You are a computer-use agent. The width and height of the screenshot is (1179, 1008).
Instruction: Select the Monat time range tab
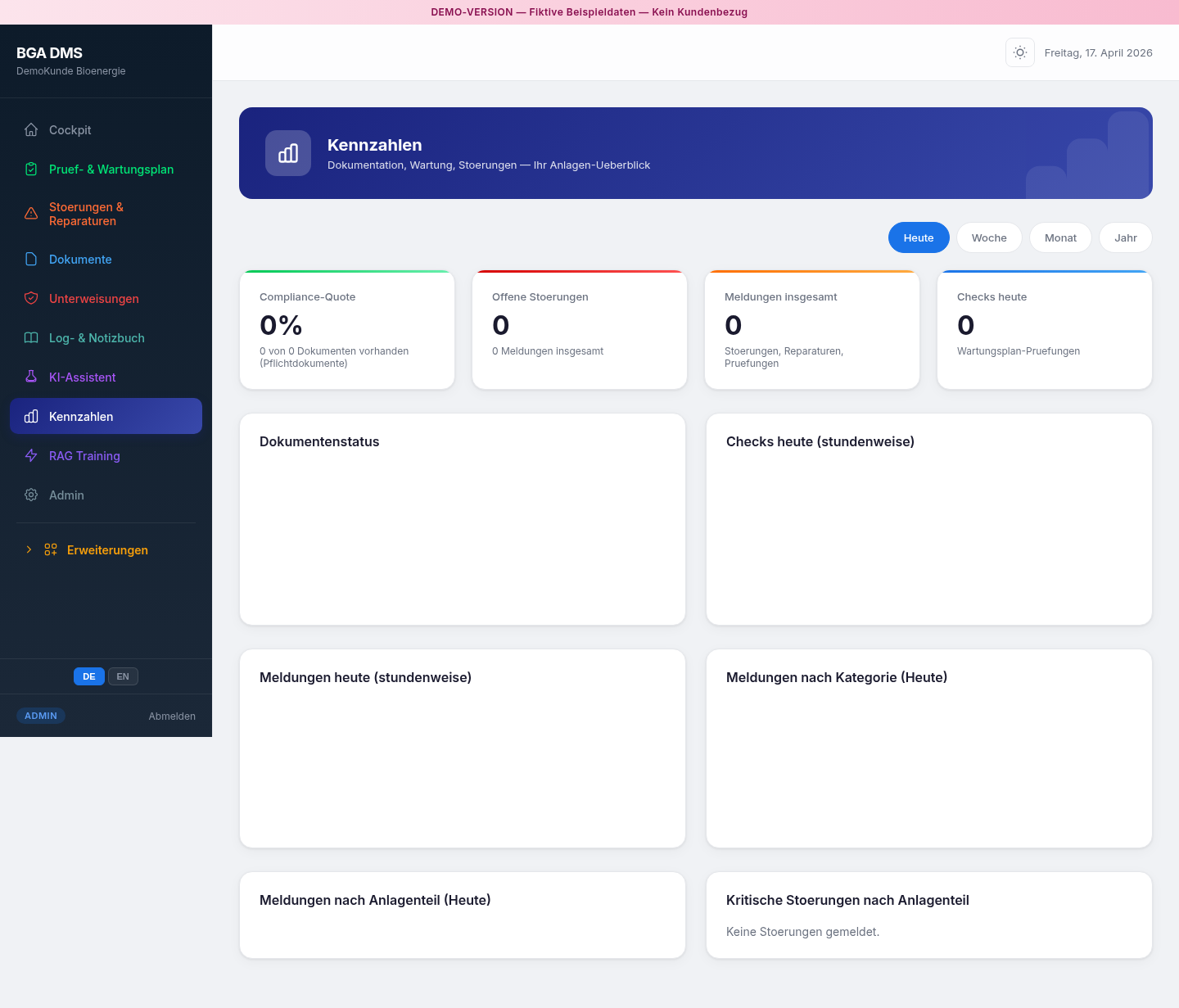click(1060, 237)
